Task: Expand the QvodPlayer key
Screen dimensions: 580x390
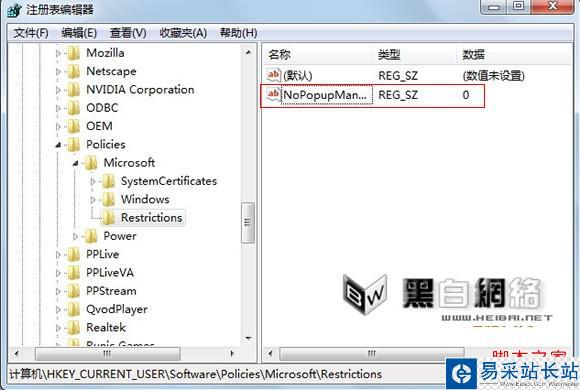Action: (x=58, y=309)
